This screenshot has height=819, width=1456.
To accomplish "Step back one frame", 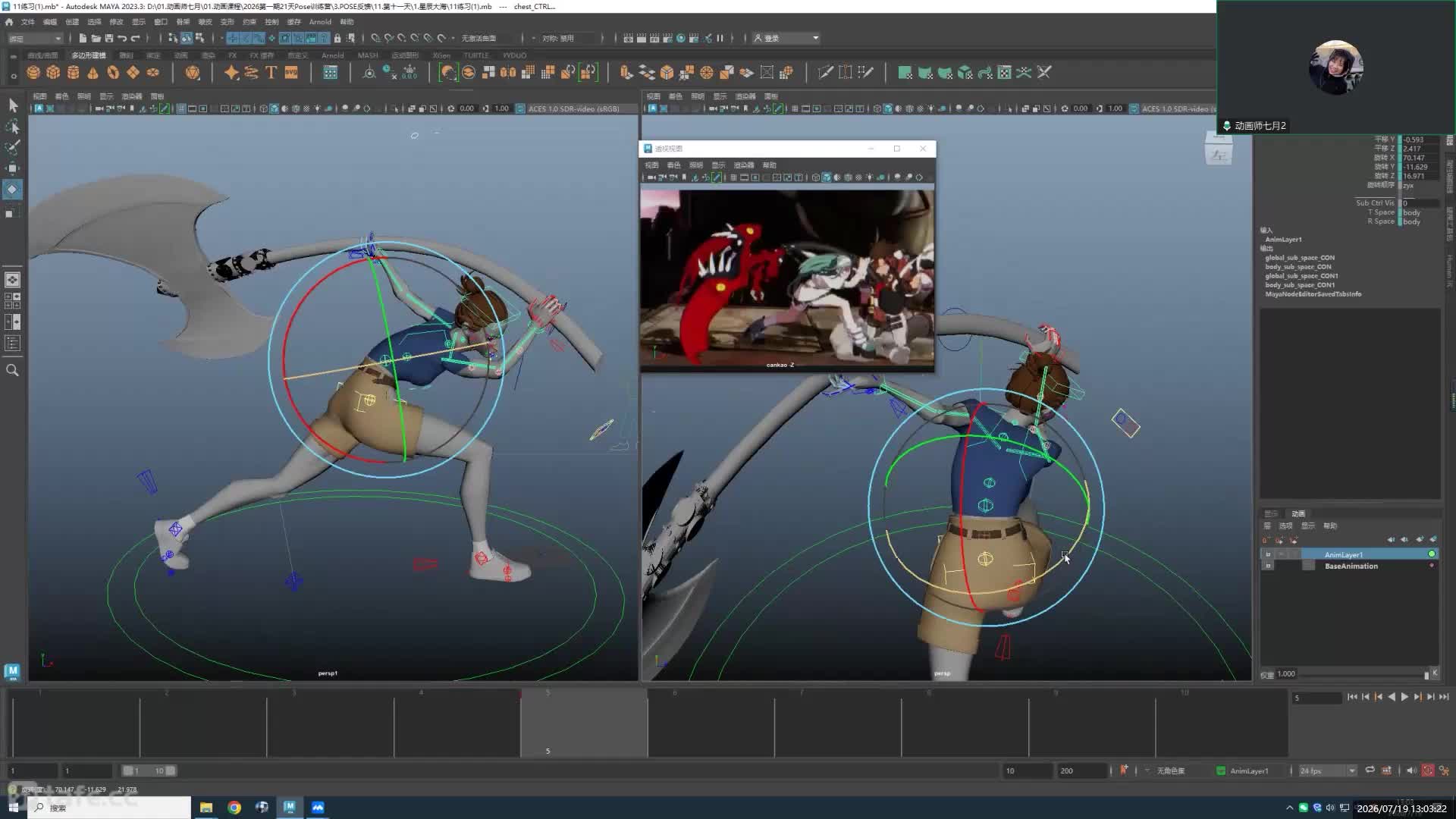I will tap(1366, 697).
